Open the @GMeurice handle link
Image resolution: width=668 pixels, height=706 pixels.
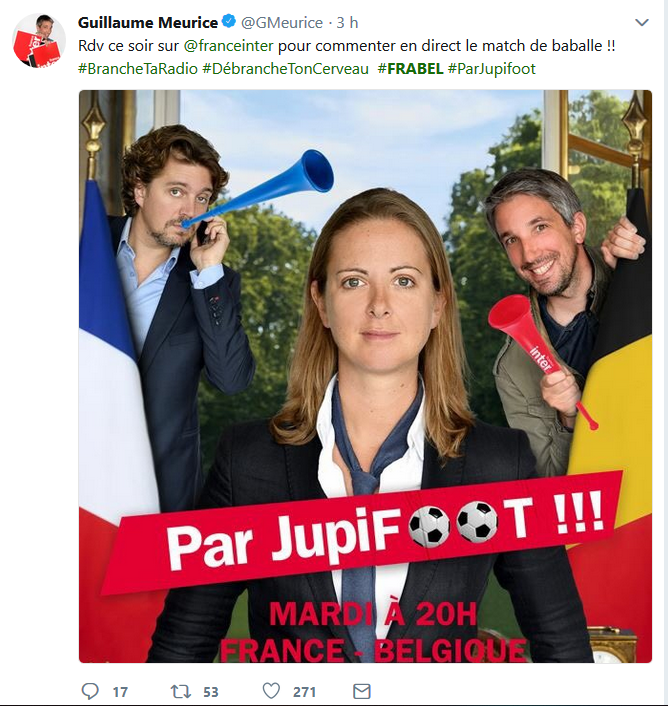click(x=282, y=23)
